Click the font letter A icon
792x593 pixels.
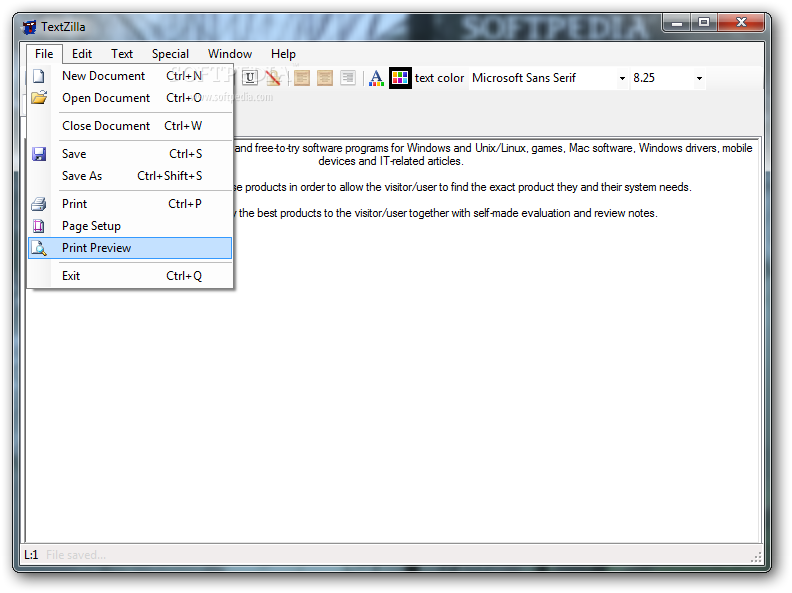point(376,78)
